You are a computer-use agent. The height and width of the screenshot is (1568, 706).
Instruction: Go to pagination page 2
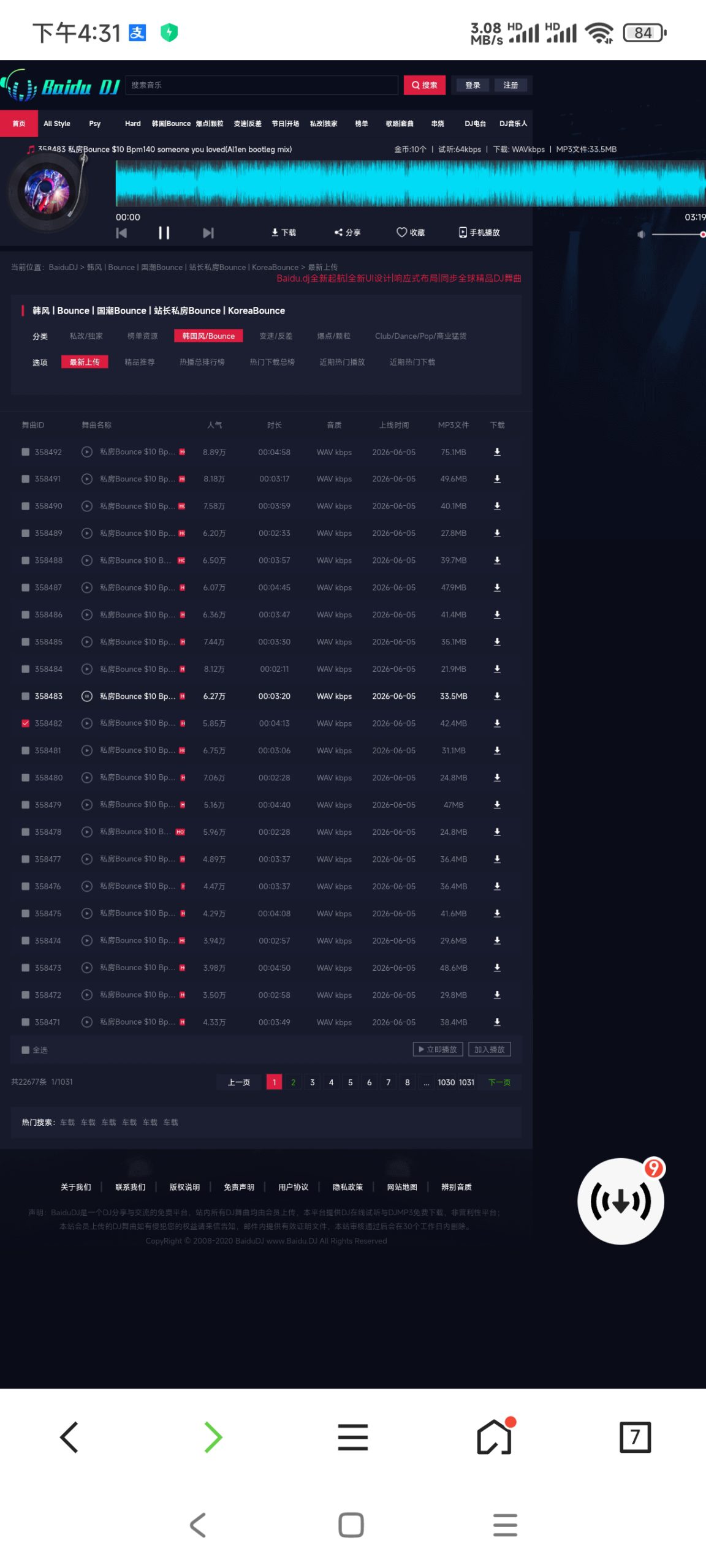293,1082
